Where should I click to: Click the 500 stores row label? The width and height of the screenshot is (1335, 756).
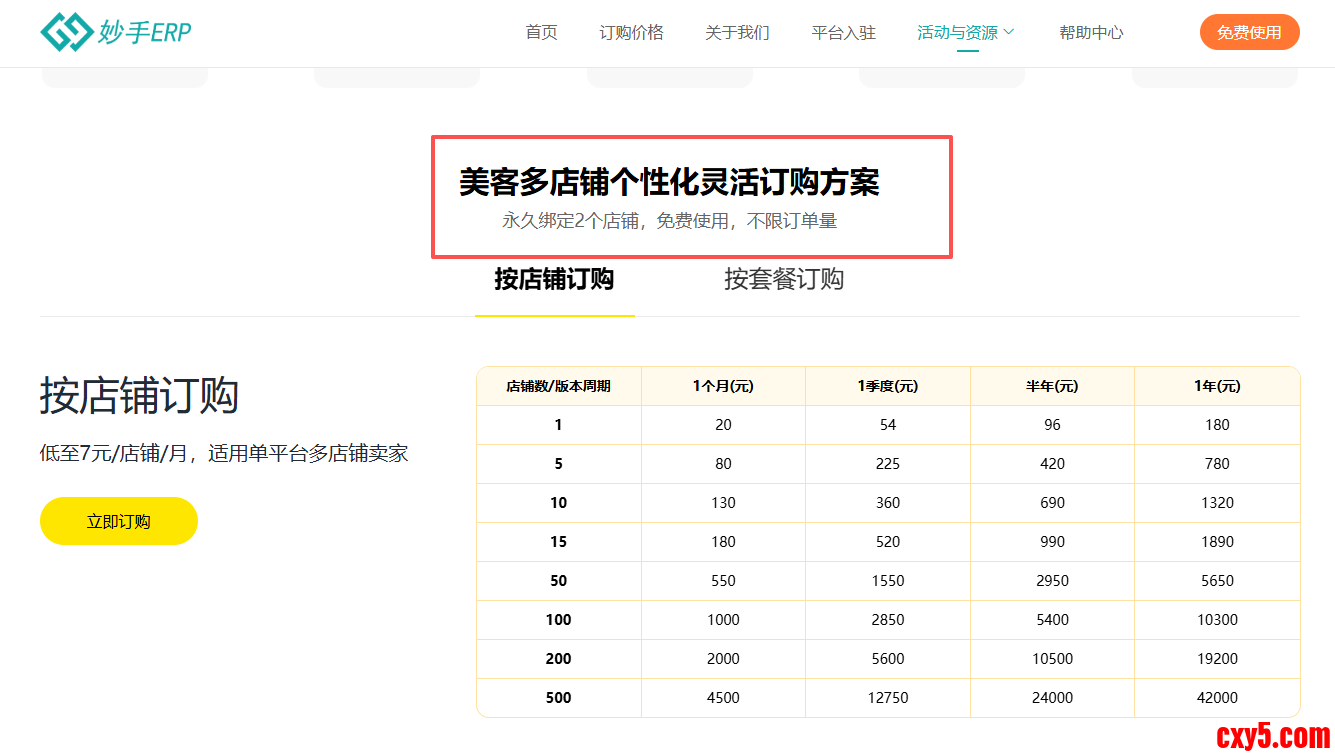coord(558,698)
